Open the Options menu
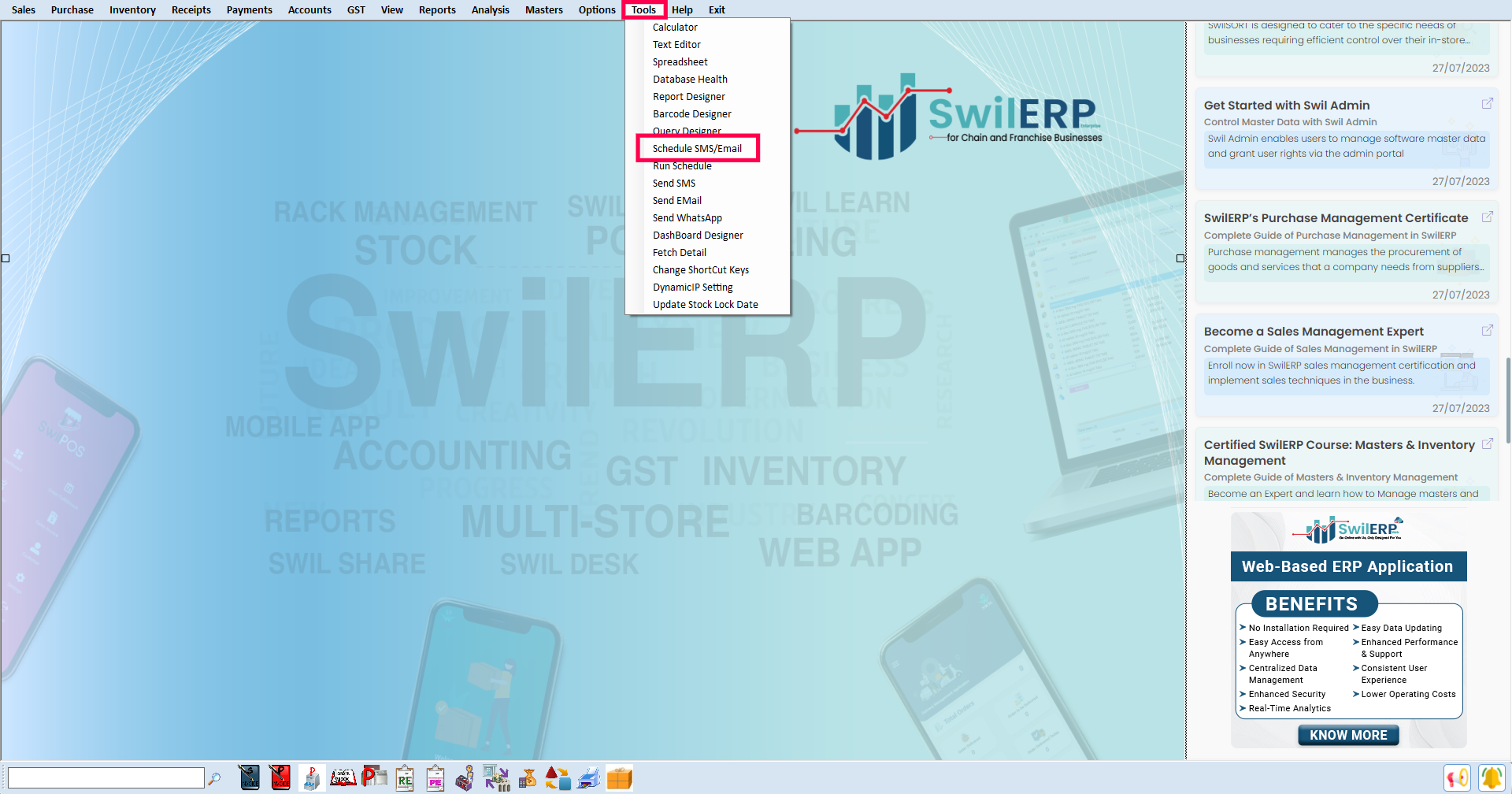This screenshot has height=794, width=1512. [x=597, y=9]
